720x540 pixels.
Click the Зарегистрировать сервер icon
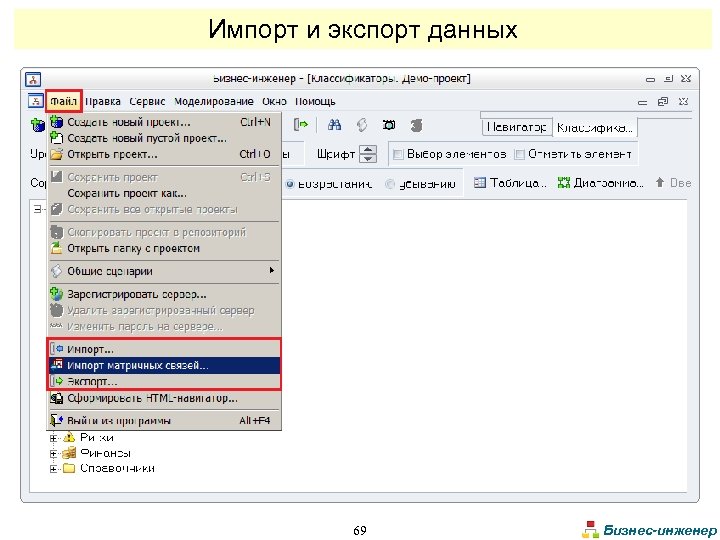56,294
